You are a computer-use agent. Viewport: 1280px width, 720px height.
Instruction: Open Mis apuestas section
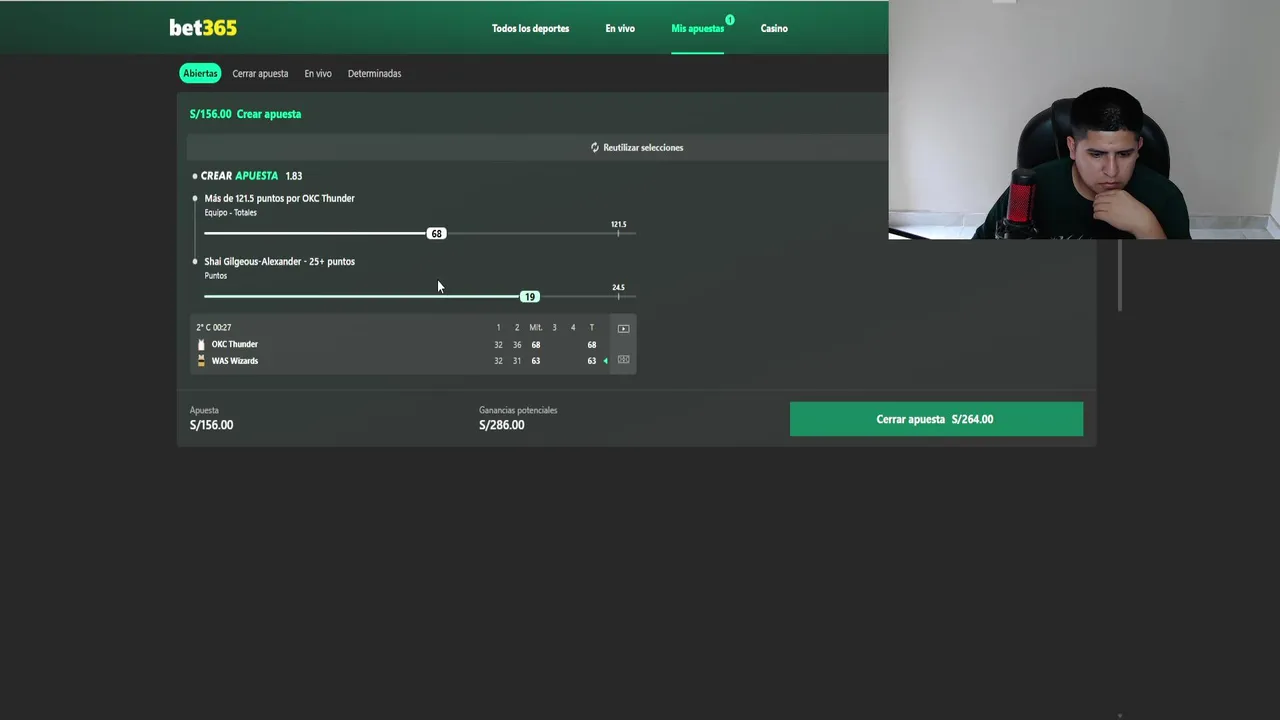tap(697, 28)
